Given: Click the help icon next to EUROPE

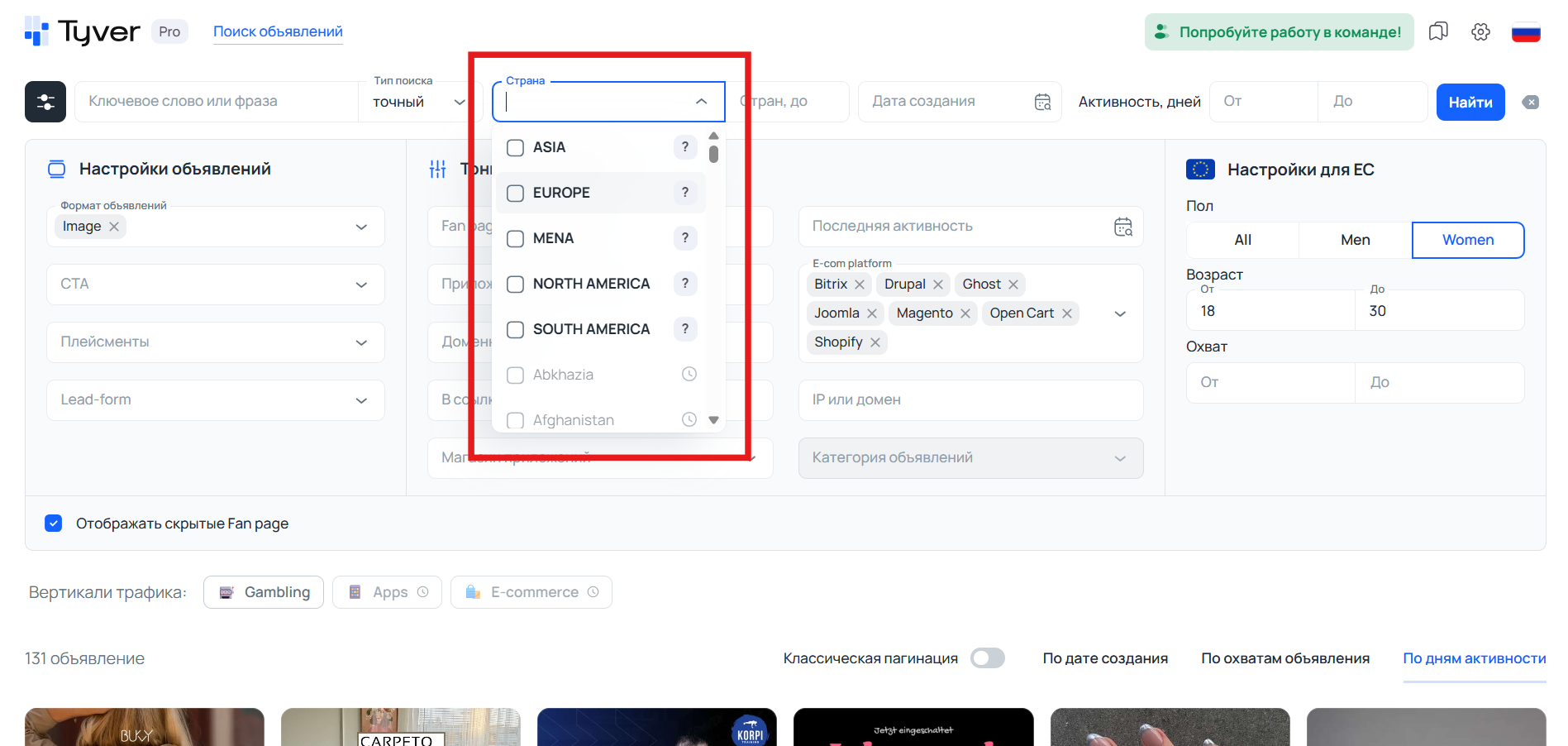Looking at the screenshot, I should click(684, 193).
